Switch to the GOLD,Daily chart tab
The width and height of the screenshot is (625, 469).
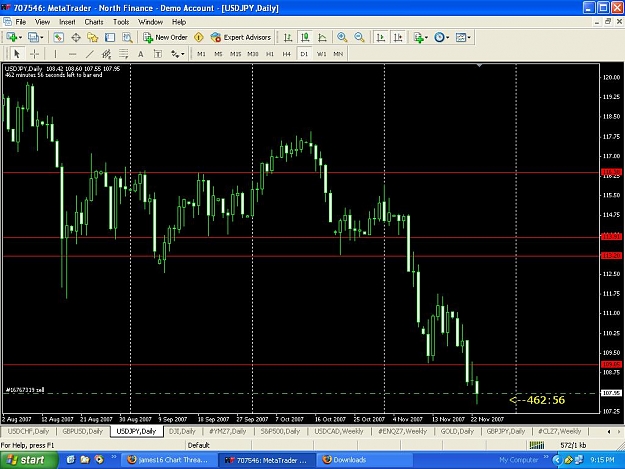click(457, 432)
